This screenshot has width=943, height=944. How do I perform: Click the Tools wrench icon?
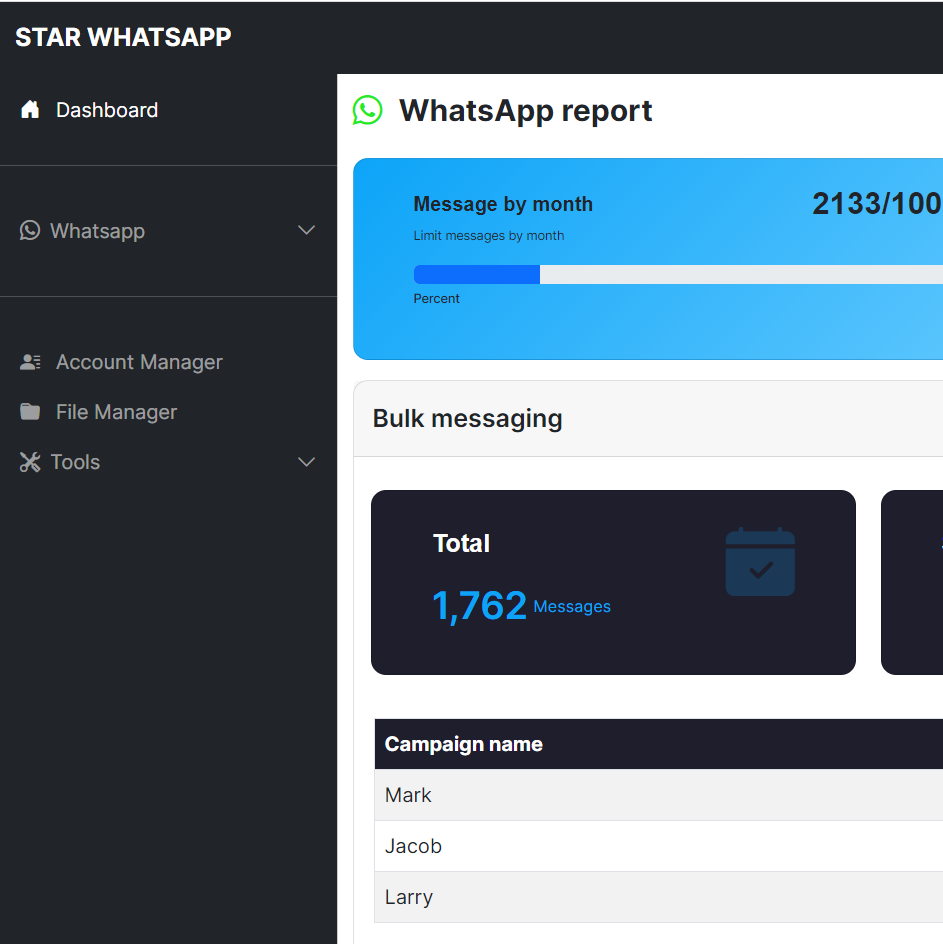tap(30, 462)
